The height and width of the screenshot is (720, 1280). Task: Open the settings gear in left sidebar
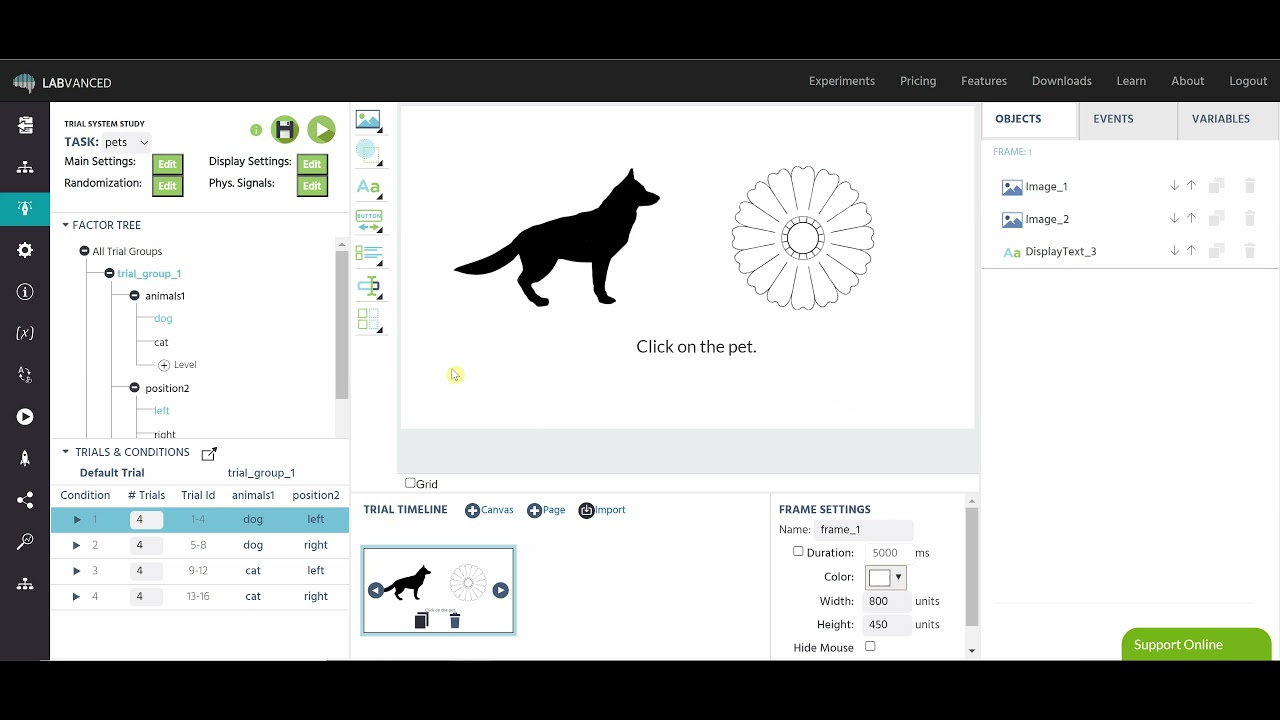pos(25,250)
